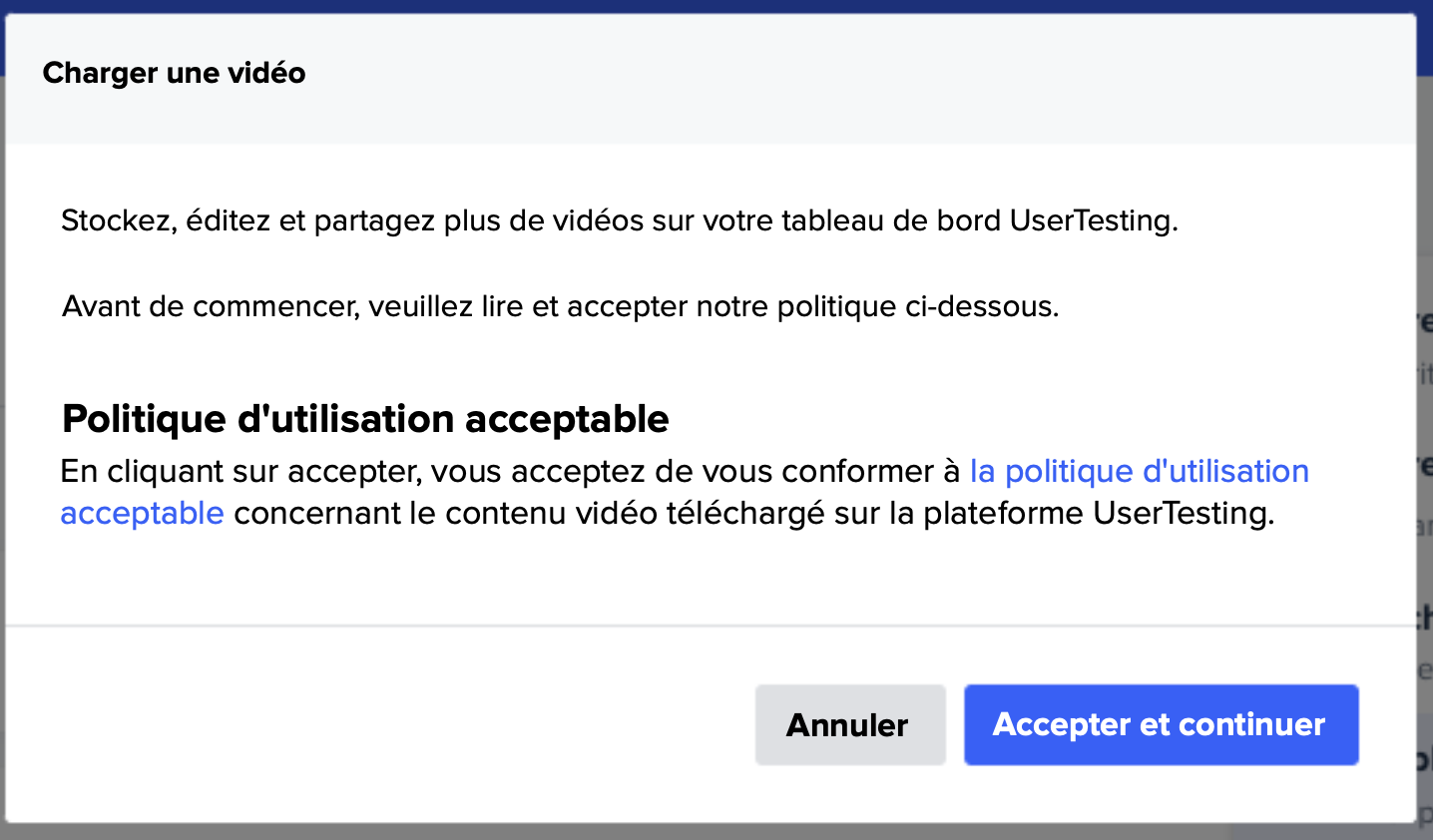Viewport: 1437px width, 840px height.
Task: Click the text "En cliquant sur accepter"
Action: [239, 471]
